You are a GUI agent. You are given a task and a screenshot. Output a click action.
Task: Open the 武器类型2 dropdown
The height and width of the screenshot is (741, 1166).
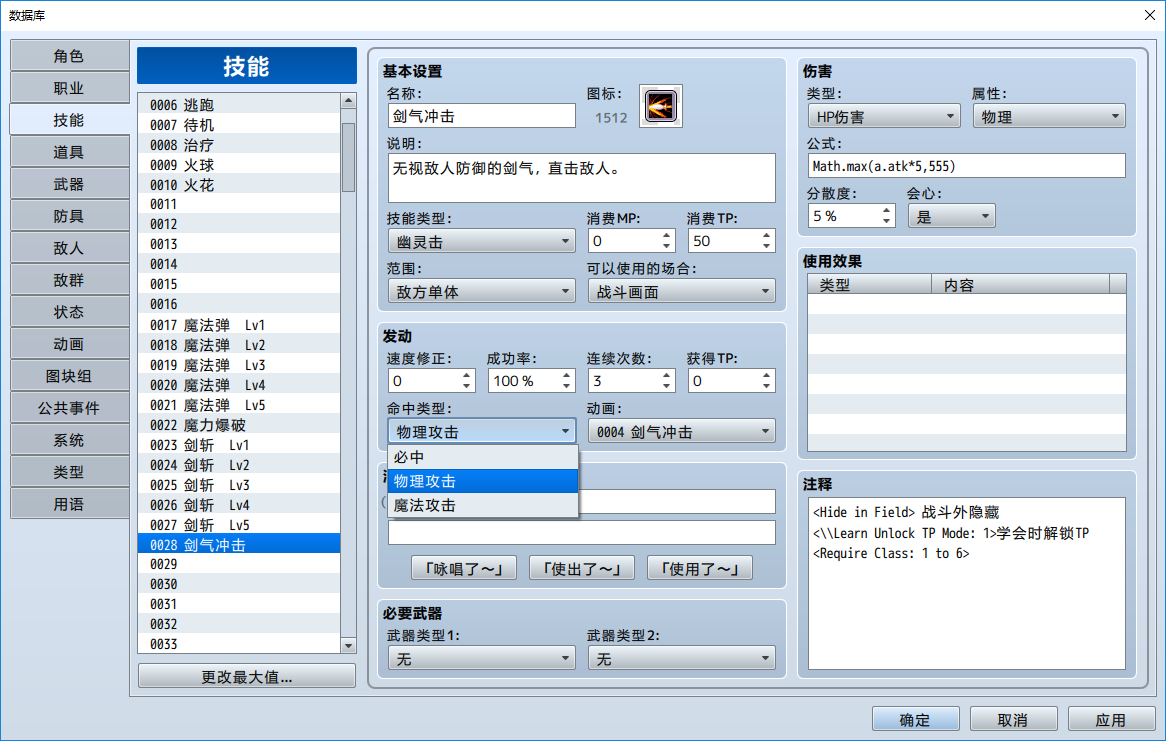681,658
